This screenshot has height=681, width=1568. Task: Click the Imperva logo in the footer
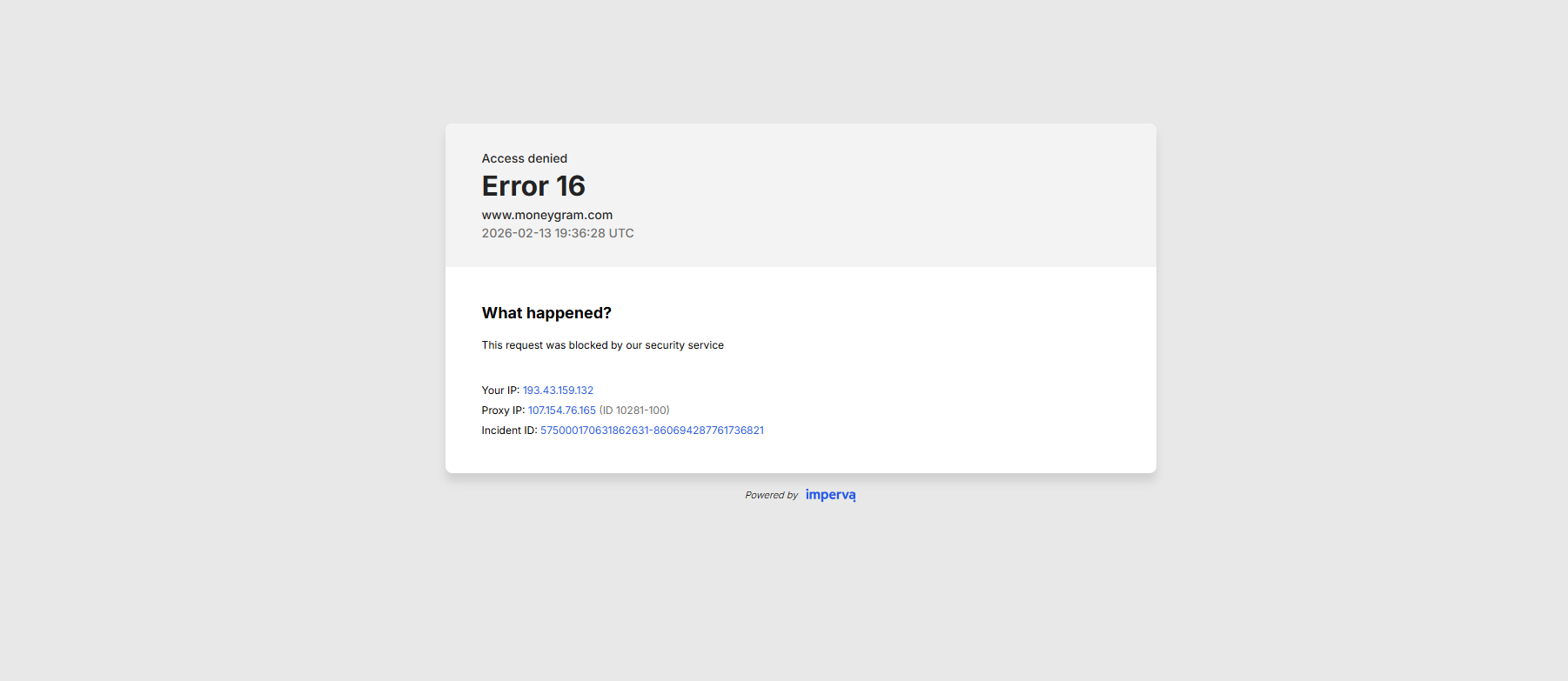pyautogui.click(x=830, y=495)
